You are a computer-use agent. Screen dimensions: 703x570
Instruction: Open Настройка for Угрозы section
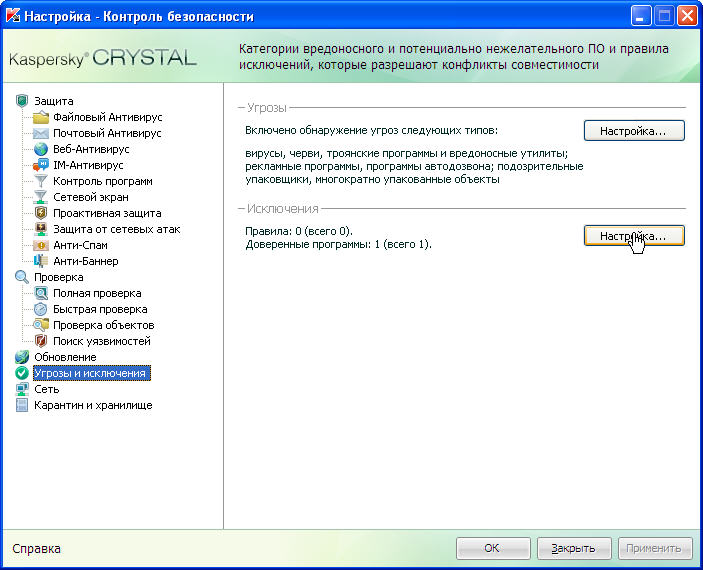(634, 131)
